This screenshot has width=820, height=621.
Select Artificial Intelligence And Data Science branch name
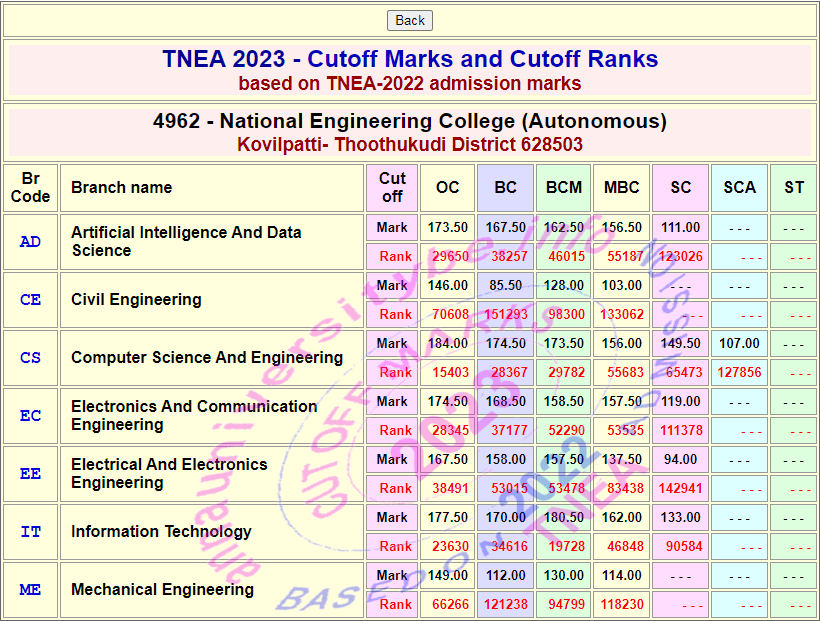click(186, 242)
